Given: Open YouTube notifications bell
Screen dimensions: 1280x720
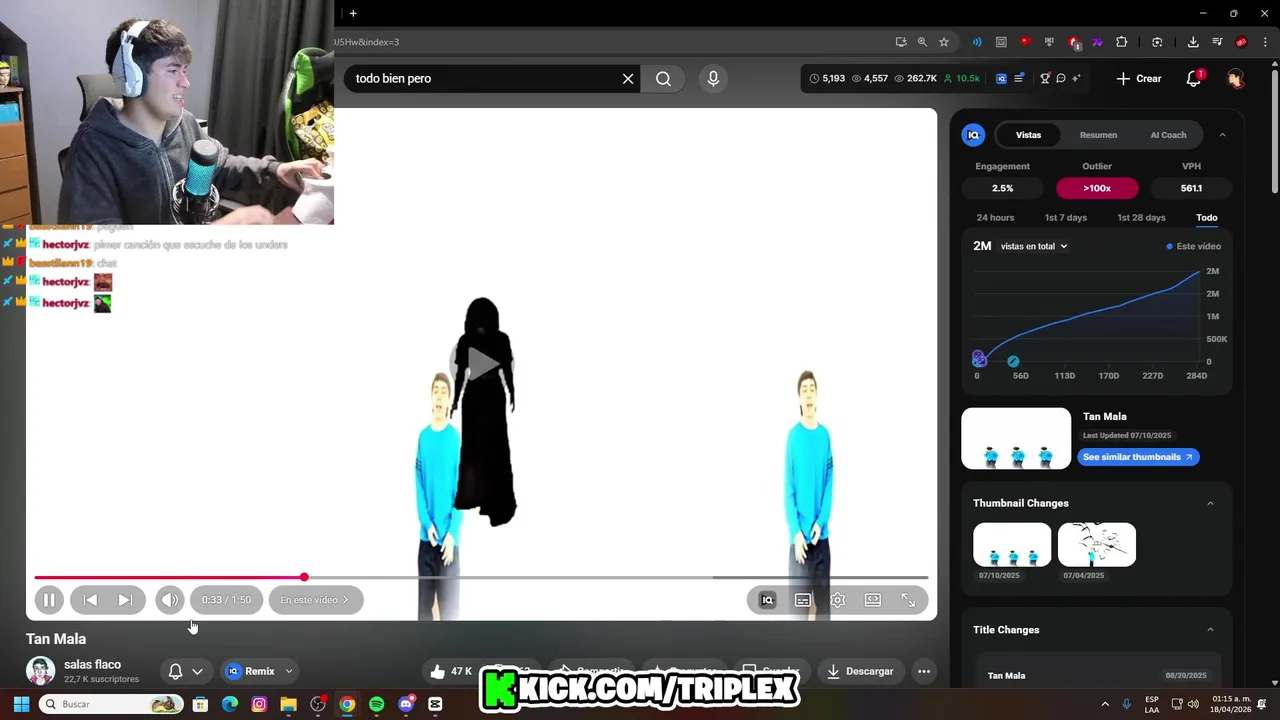Looking at the screenshot, I should click(1194, 78).
